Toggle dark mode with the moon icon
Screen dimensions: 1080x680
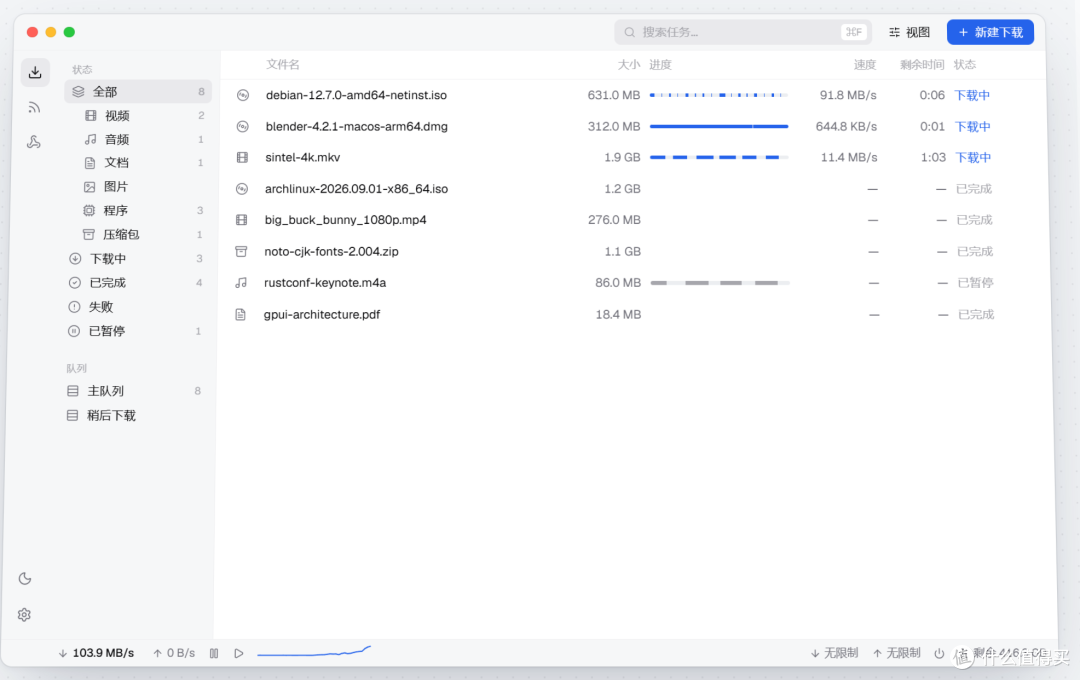(x=25, y=579)
